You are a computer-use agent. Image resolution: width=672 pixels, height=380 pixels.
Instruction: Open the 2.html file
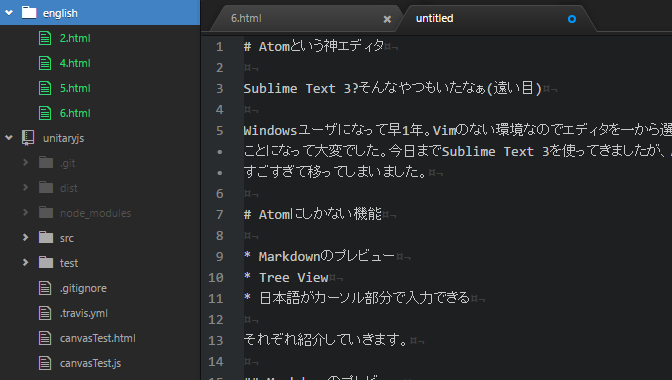click(x=75, y=38)
